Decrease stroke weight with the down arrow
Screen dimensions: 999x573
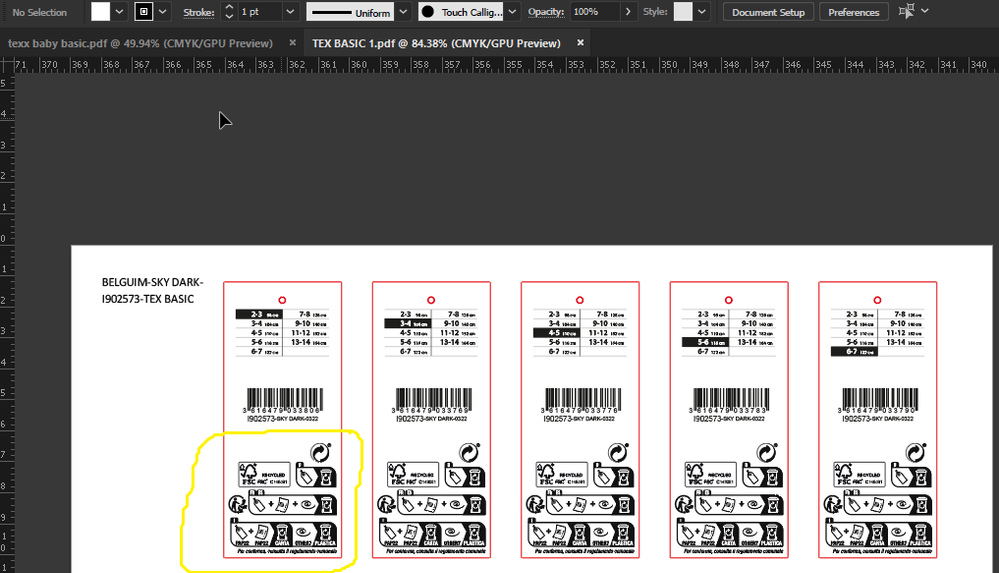tap(229, 16)
